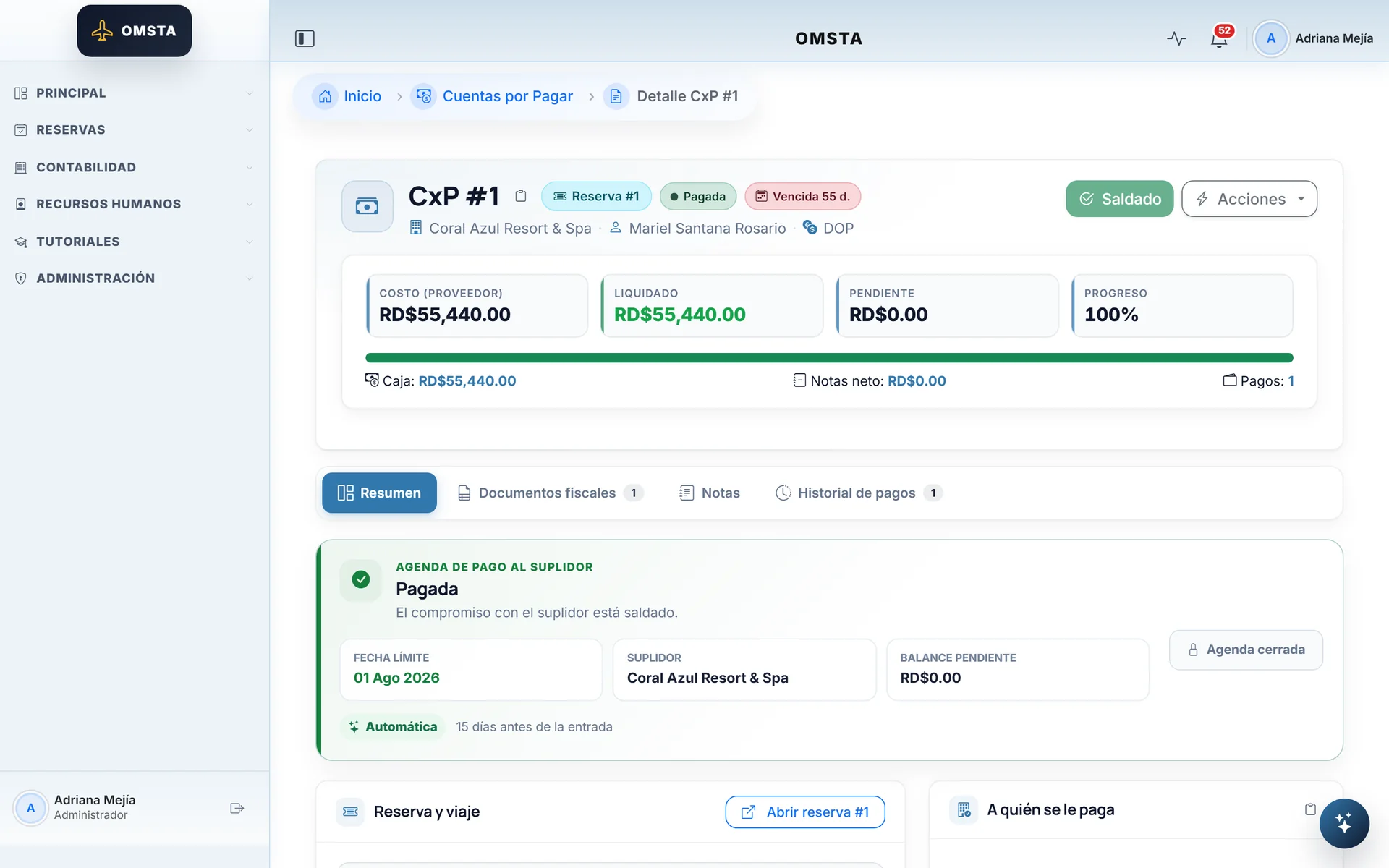1389x868 pixels.
Task: Open the Acciones dropdown
Action: click(1249, 199)
